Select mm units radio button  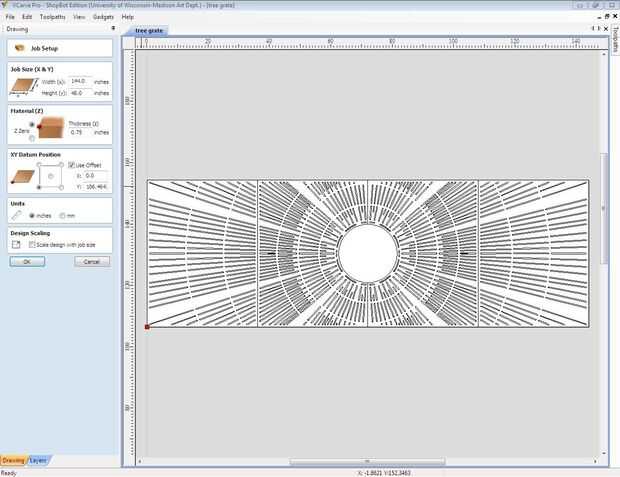[x=62, y=216]
